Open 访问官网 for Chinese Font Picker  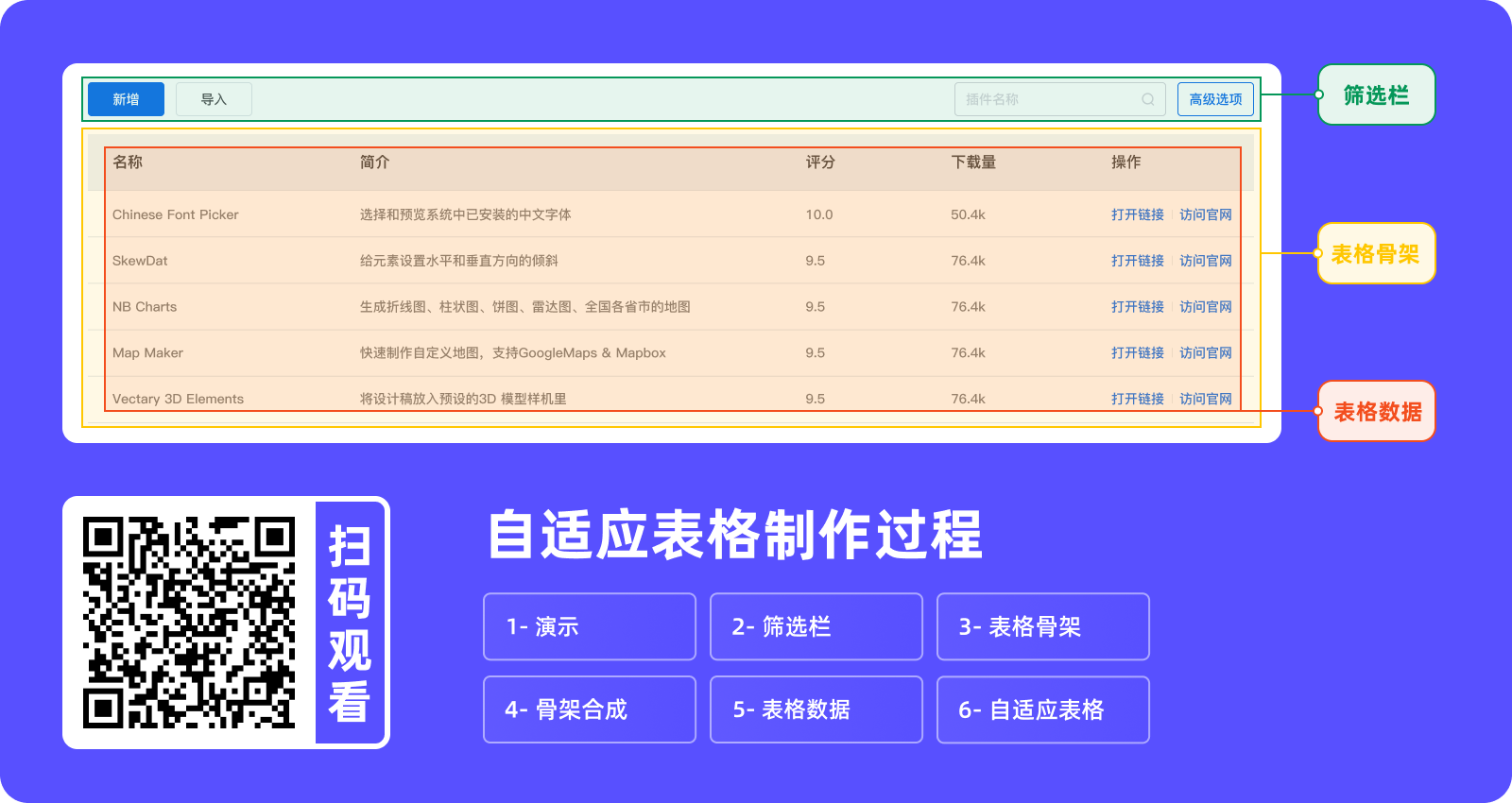click(1206, 214)
